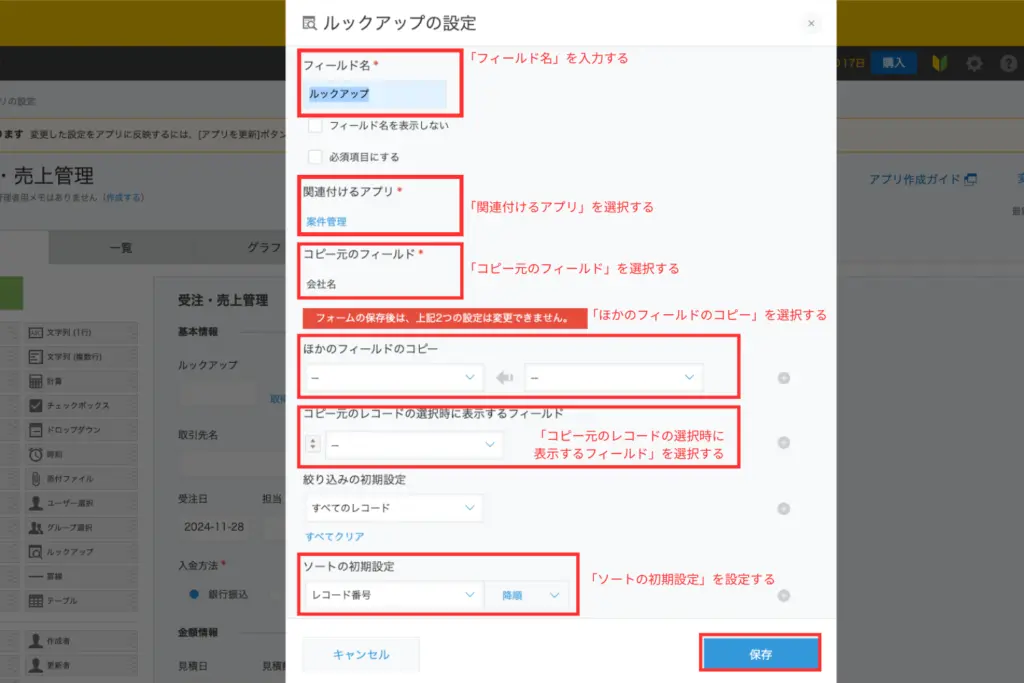1024x683 pixels.
Task: Open the すべてのレコード filter dropdown
Action: (393, 508)
